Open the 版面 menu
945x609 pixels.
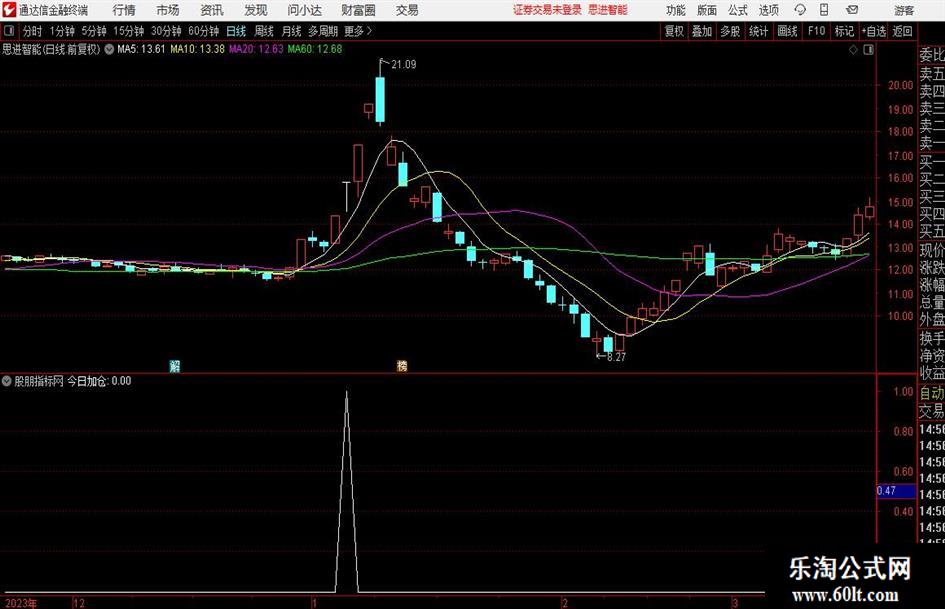(707, 10)
